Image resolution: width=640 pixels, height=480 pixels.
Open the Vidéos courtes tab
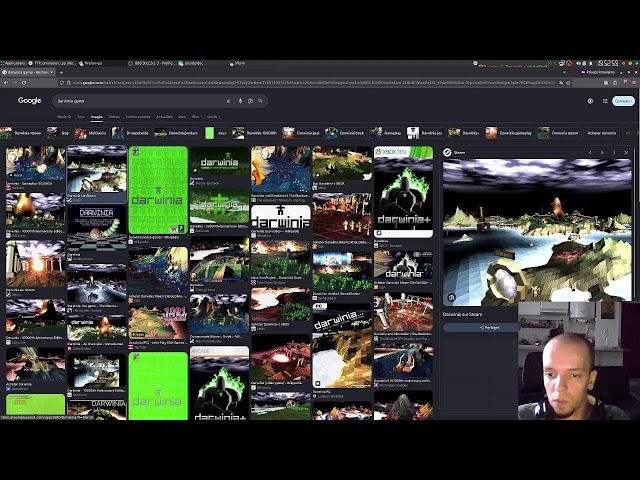138,117
